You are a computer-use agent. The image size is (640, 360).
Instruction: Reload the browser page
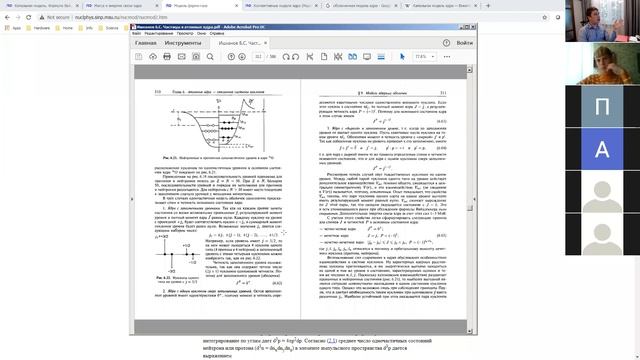tap(29, 18)
